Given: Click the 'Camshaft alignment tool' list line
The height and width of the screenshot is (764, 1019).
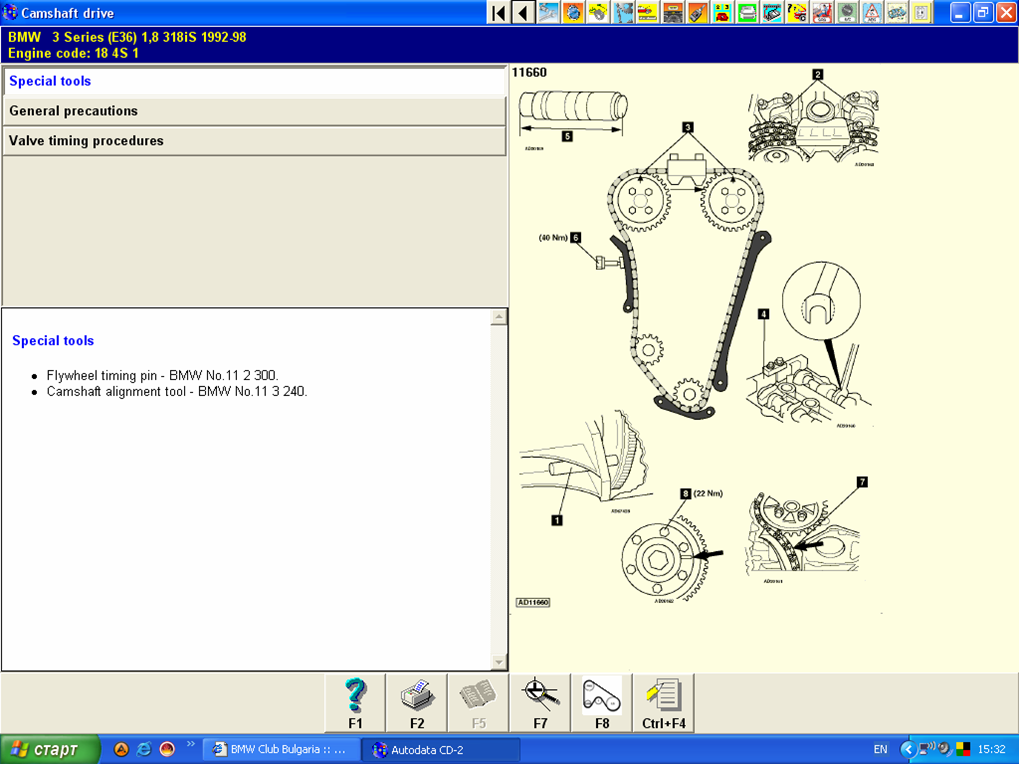Looking at the screenshot, I should click(177, 392).
